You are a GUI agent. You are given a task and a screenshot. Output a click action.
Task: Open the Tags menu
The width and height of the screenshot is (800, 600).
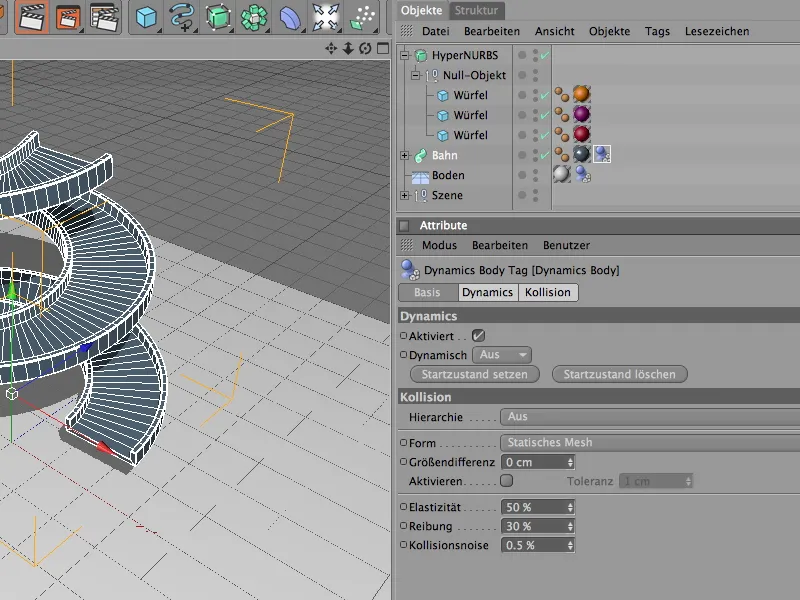pos(657,31)
